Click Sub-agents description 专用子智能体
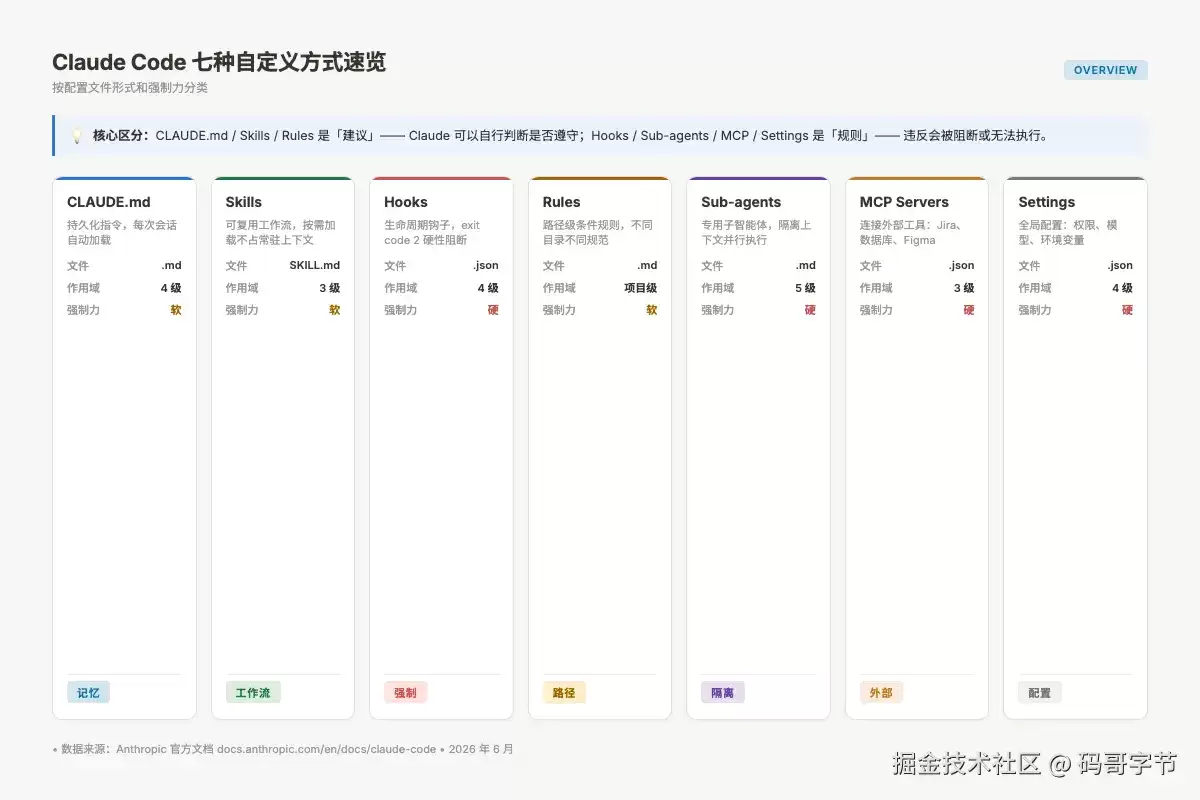The image size is (1200, 800). [756, 232]
